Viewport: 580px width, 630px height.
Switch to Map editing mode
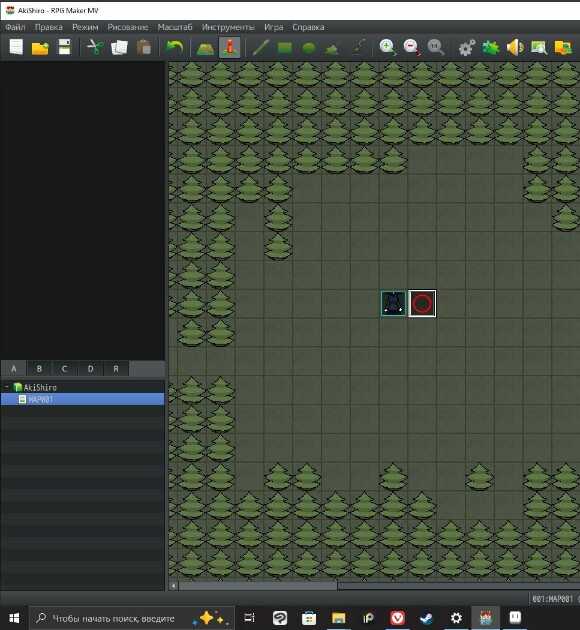tap(205, 47)
